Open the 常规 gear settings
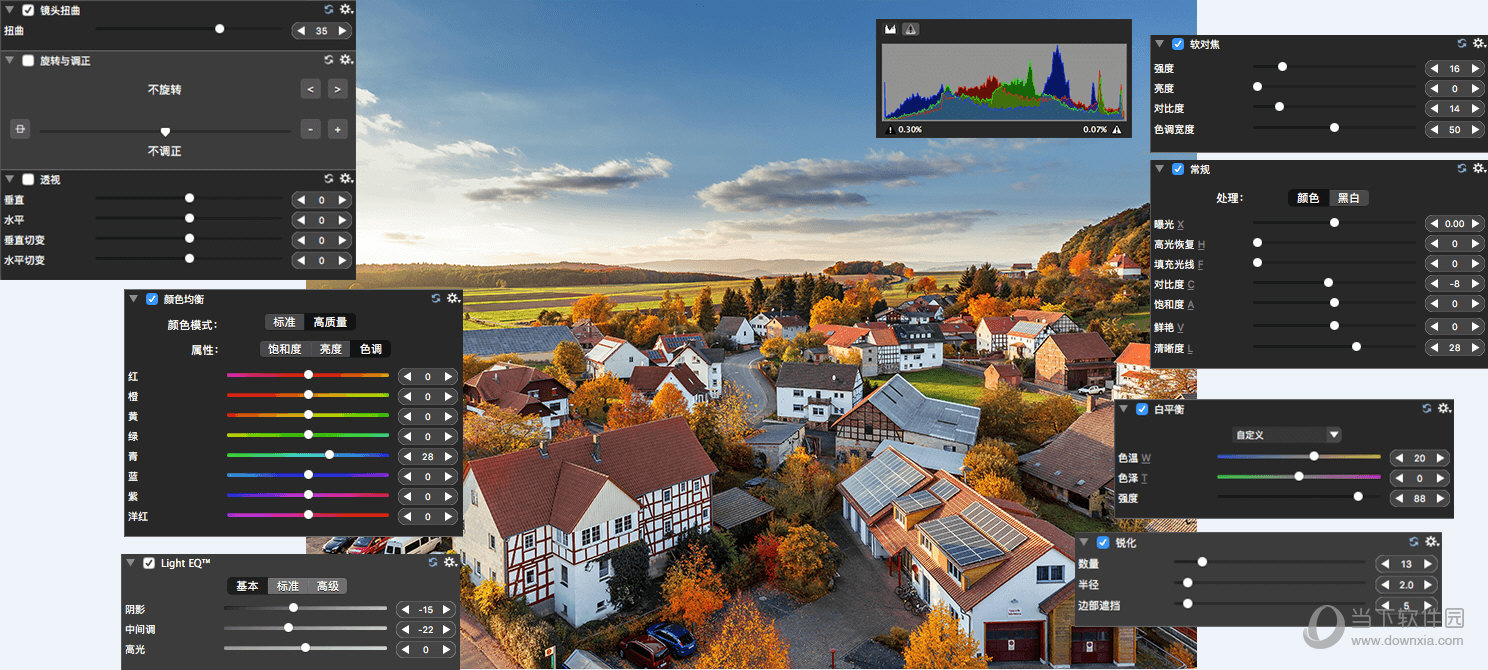This screenshot has width=1488, height=670. (x=1478, y=169)
